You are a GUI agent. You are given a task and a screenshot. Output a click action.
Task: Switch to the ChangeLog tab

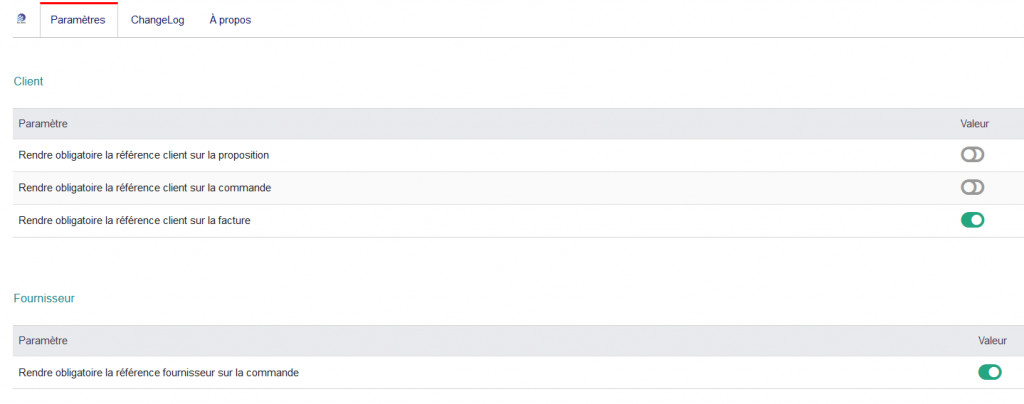157,20
